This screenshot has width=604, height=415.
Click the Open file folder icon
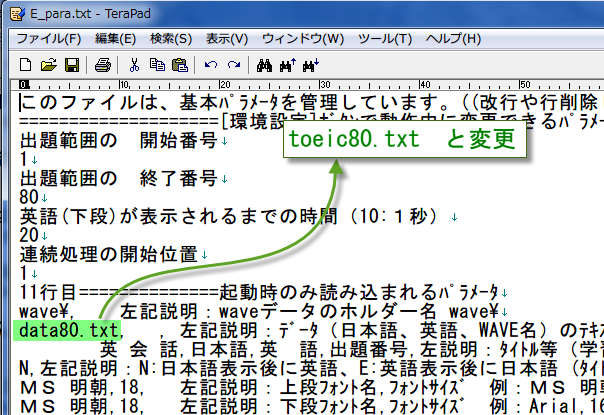[49, 66]
